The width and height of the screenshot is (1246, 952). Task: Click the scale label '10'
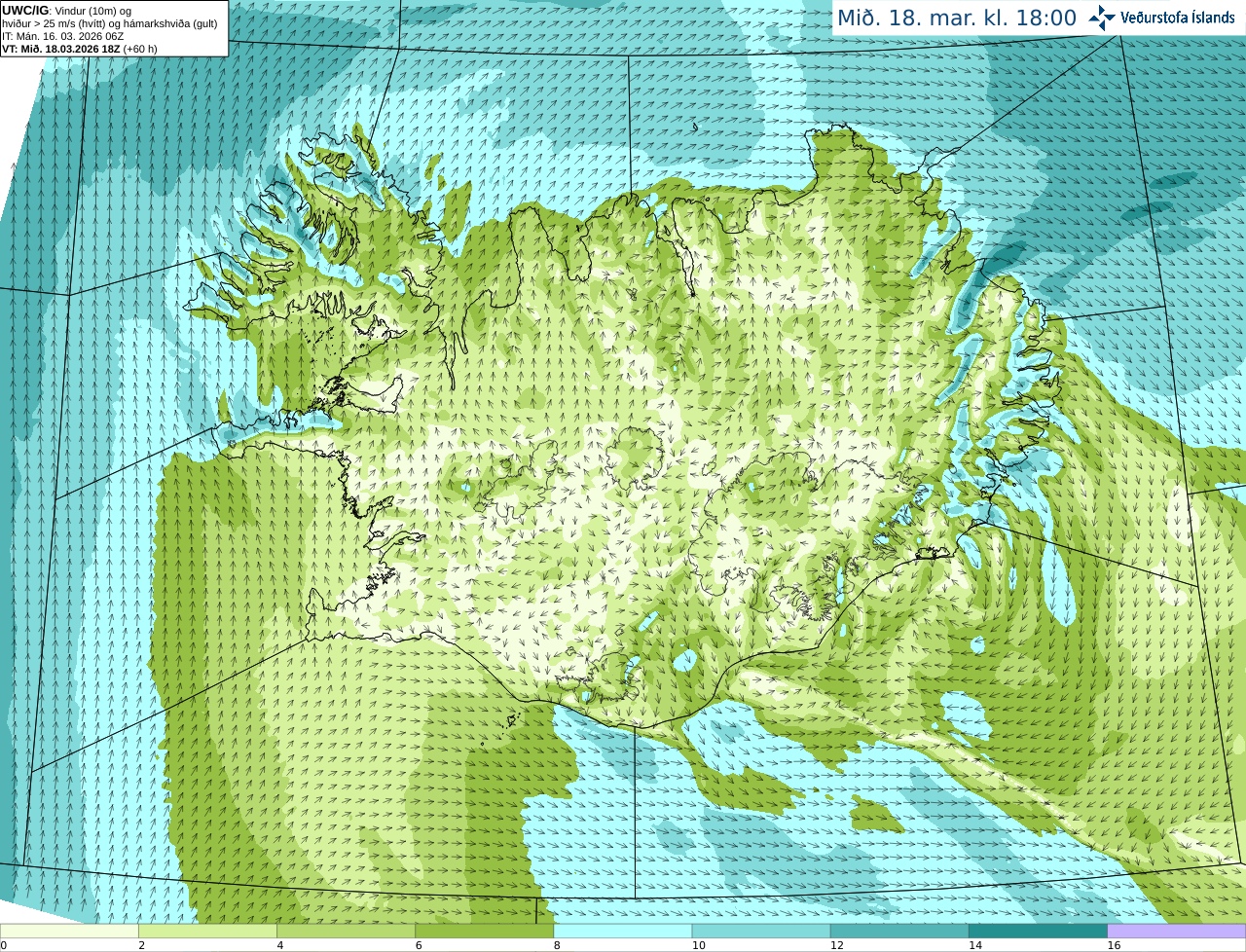pos(698,945)
